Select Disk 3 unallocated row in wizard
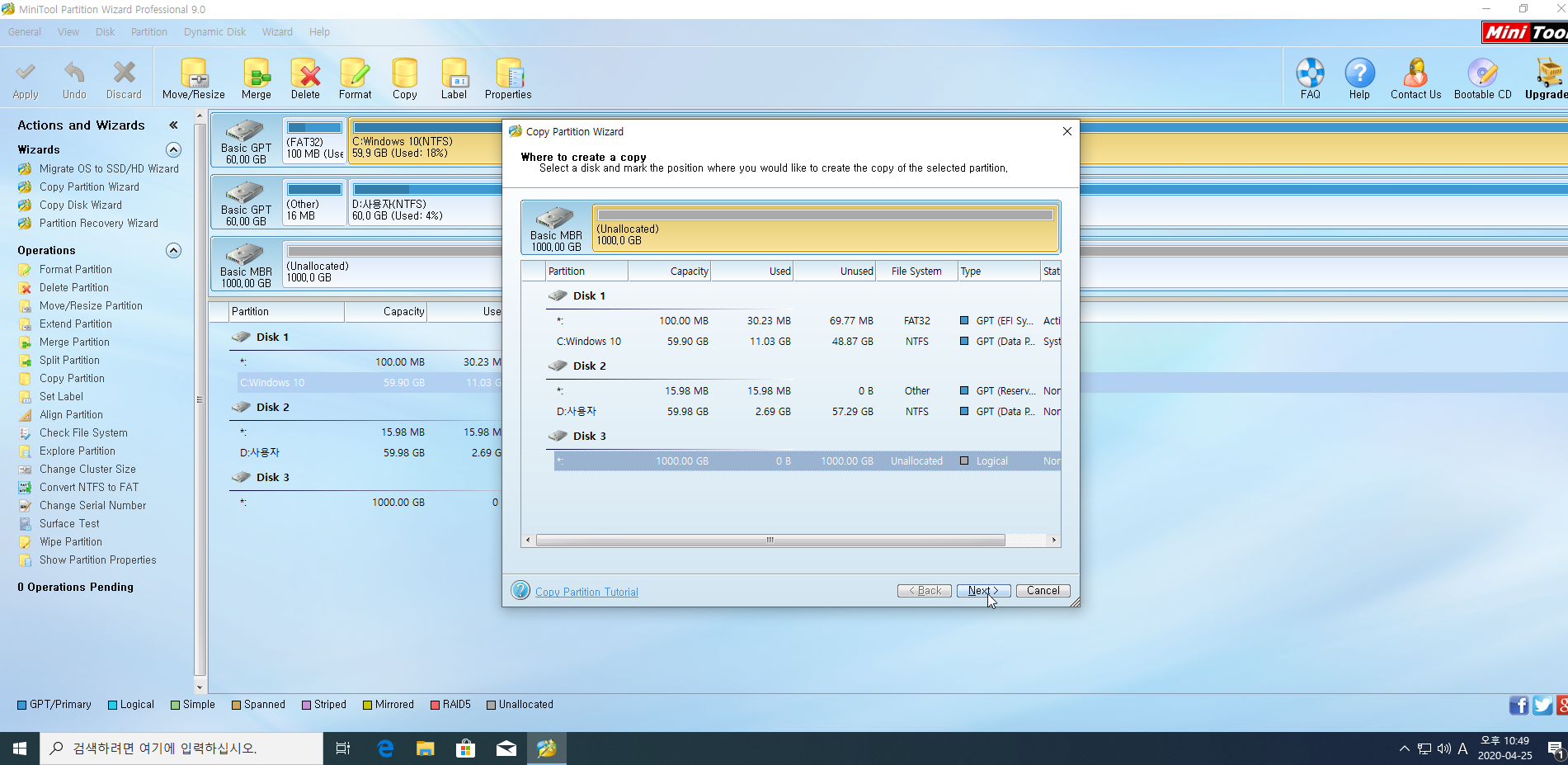Screen dimensions: 1568x765 pos(807,461)
